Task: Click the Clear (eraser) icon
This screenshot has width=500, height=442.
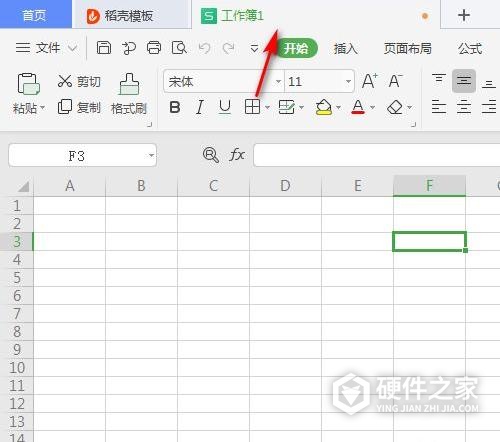Action: 395,107
